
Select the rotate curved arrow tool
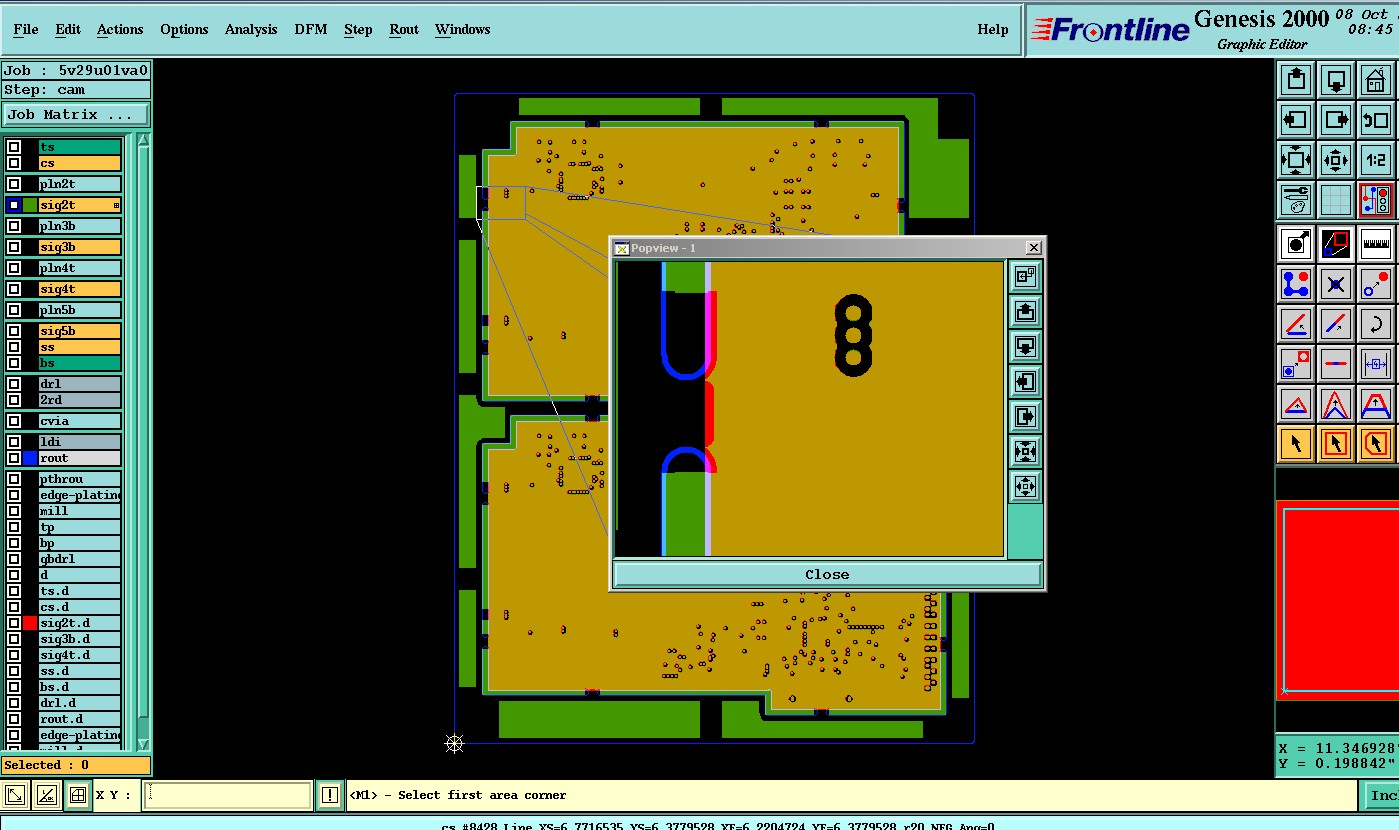point(1376,324)
